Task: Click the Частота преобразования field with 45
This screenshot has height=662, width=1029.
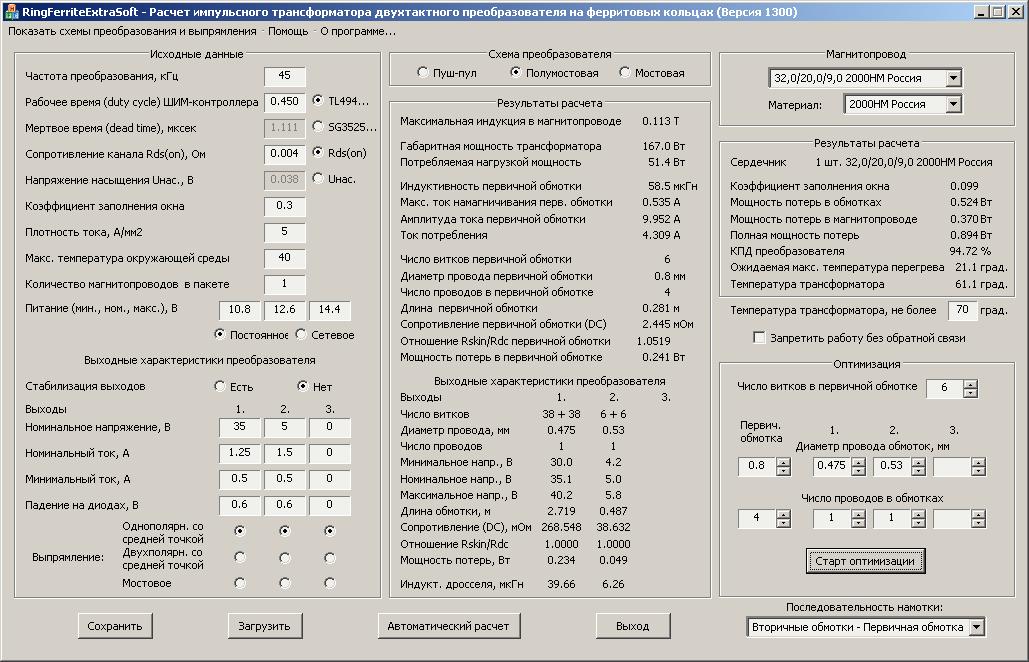Action: (x=285, y=76)
